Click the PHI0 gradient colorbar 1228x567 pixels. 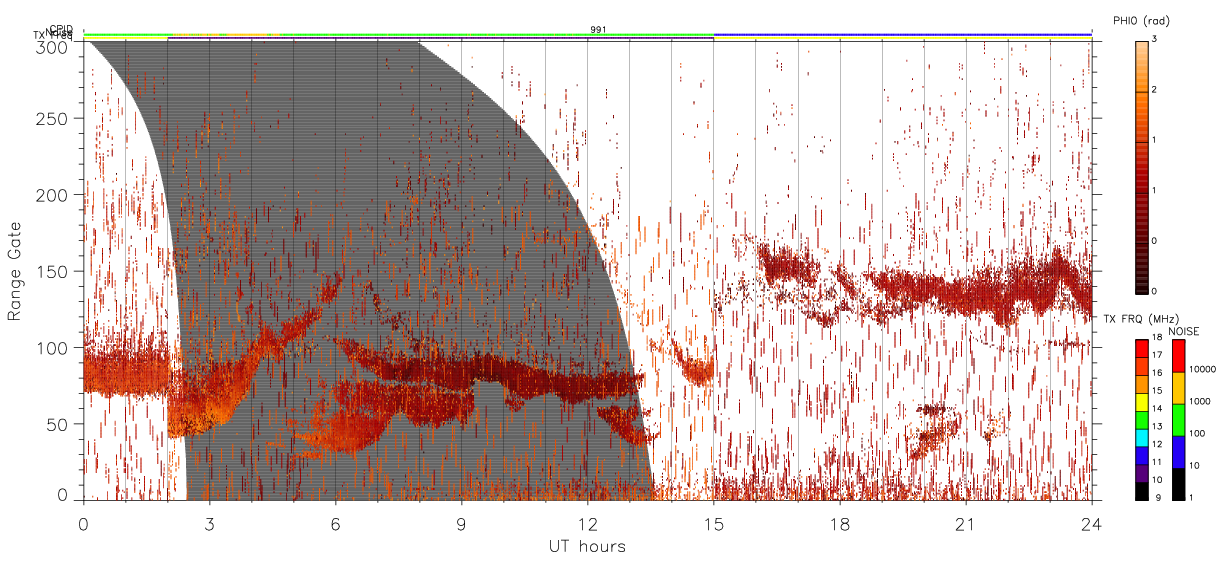(1141, 166)
